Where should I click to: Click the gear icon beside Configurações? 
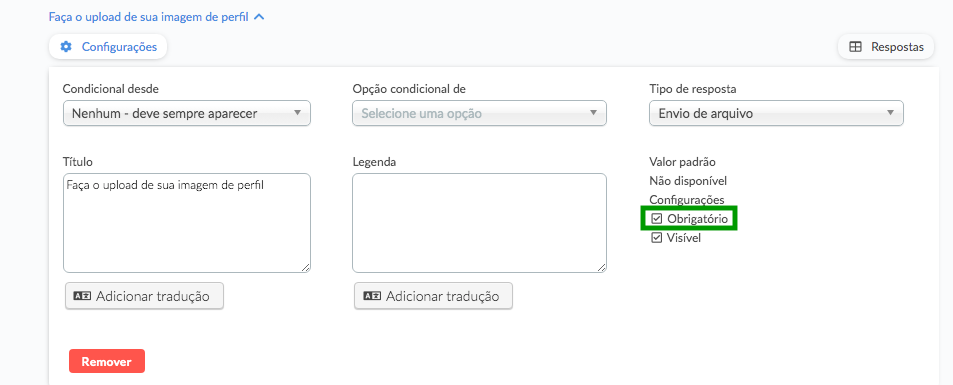[x=66, y=47]
